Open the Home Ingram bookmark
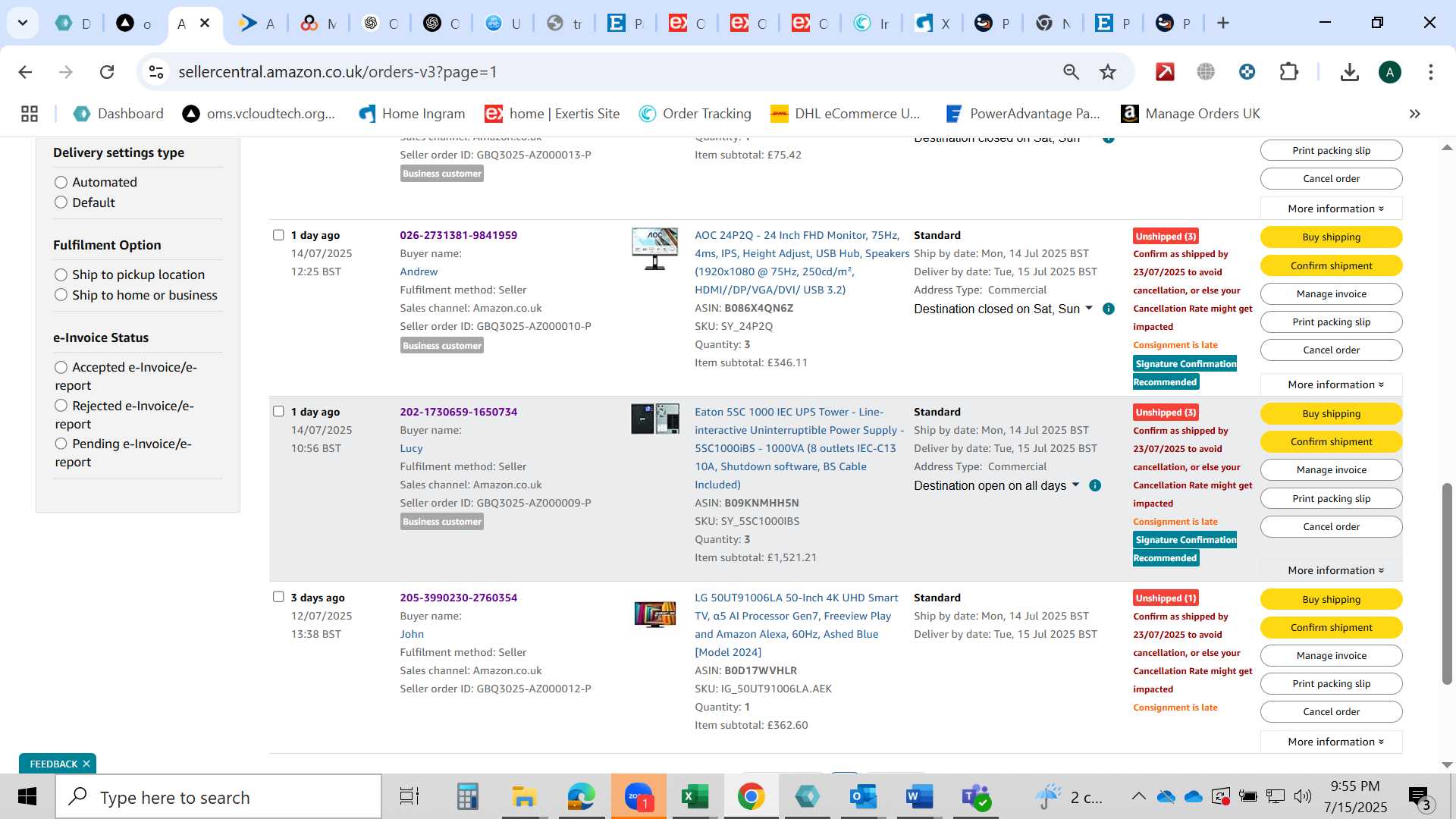This screenshot has width=1456, height=819. coord(412,114)
